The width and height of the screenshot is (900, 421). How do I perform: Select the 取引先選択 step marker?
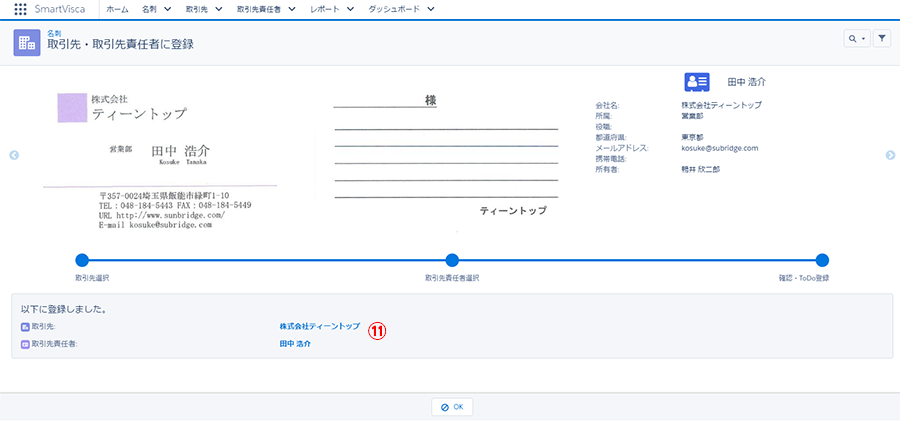[x=82, y=260]
